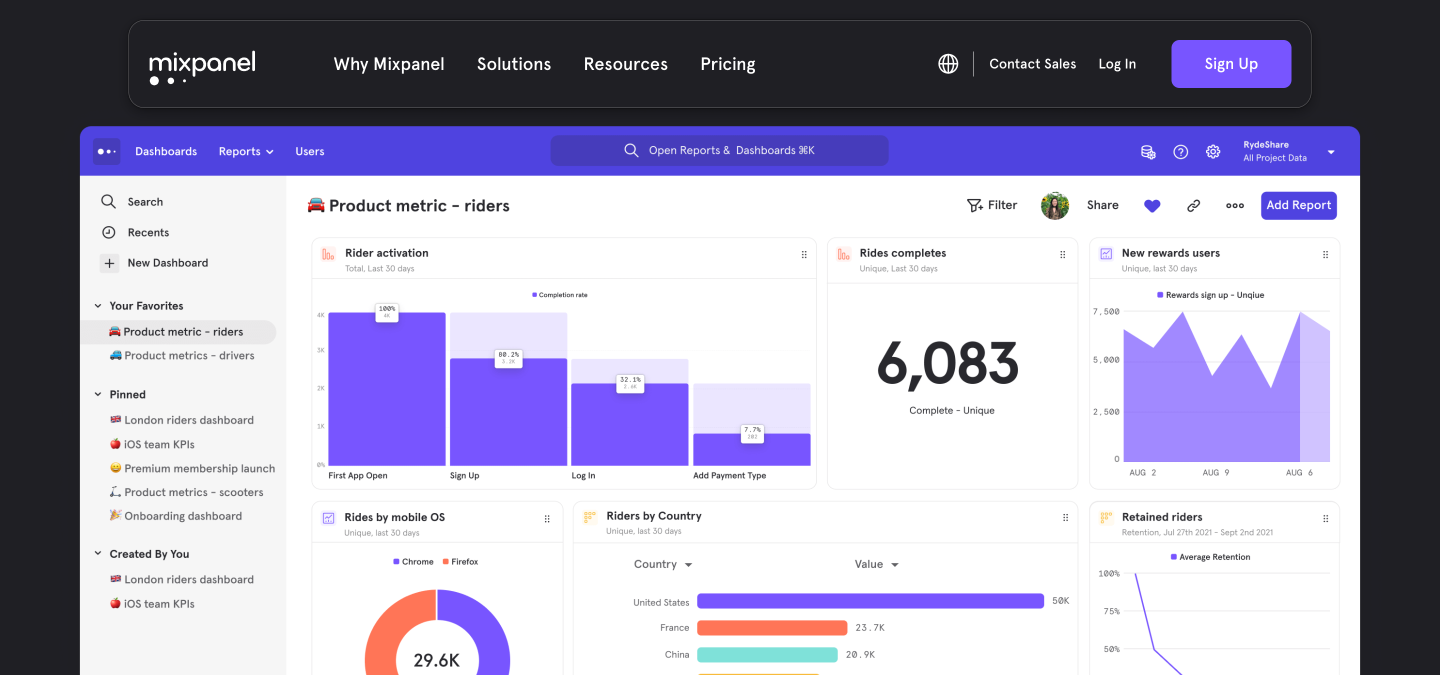The width and height of the screenshot is (1440, 675).
Task: Click the user avatar photo
Action: [1055, 205]
